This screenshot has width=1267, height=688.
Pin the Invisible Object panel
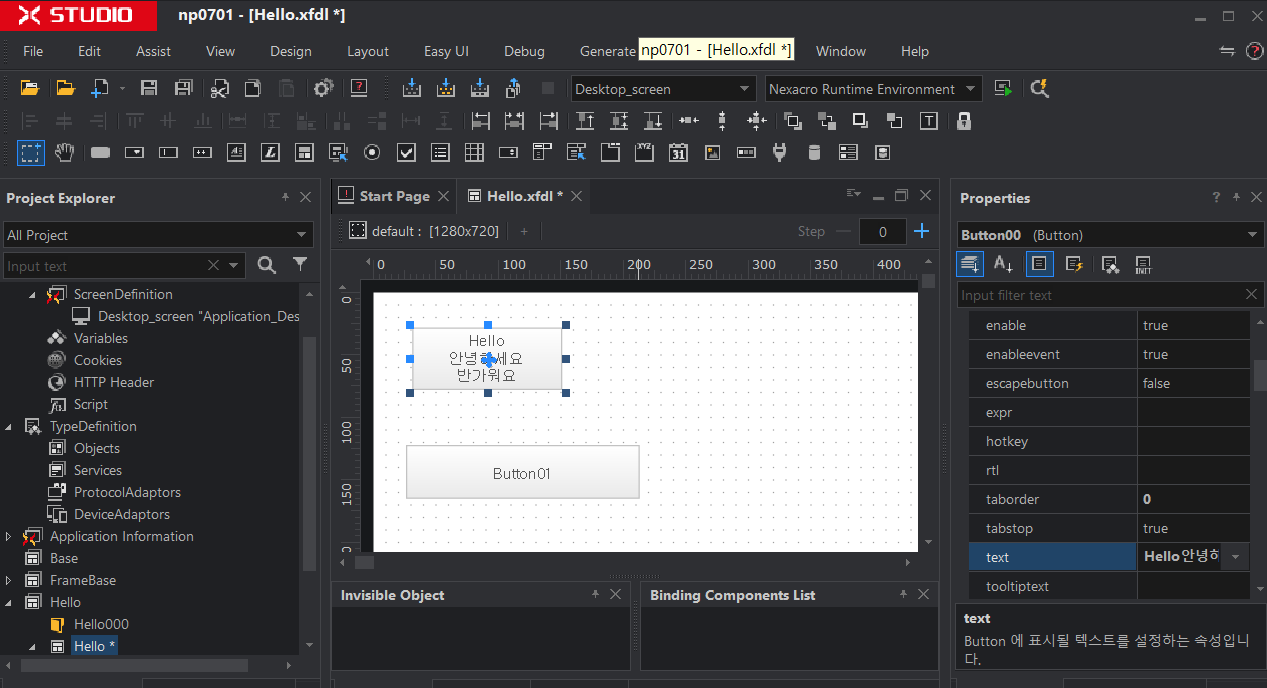pos(595,594)
